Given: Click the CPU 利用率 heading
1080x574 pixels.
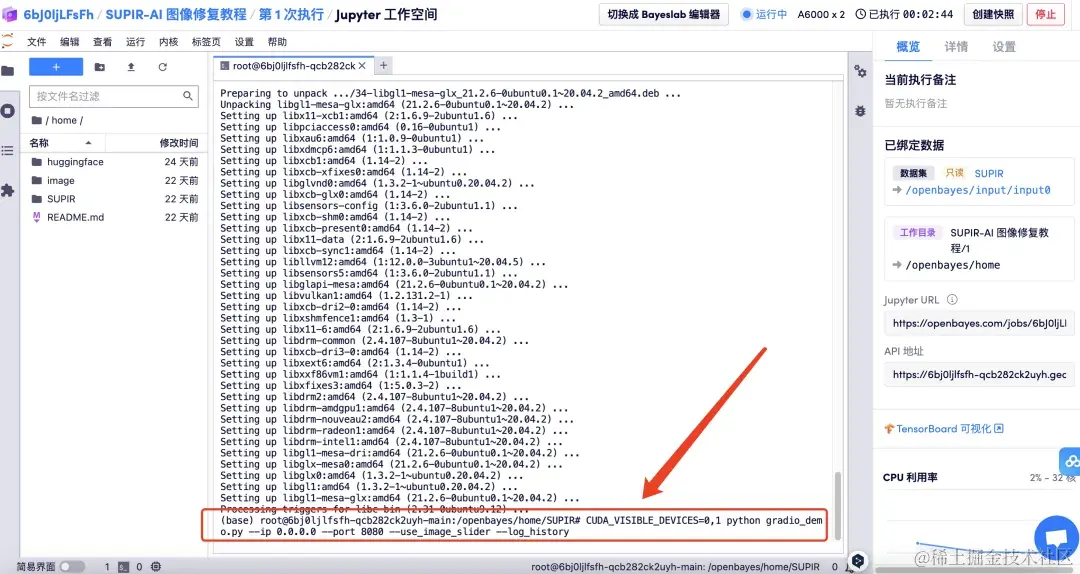Looking at the screenshot, I should point(910,478).
